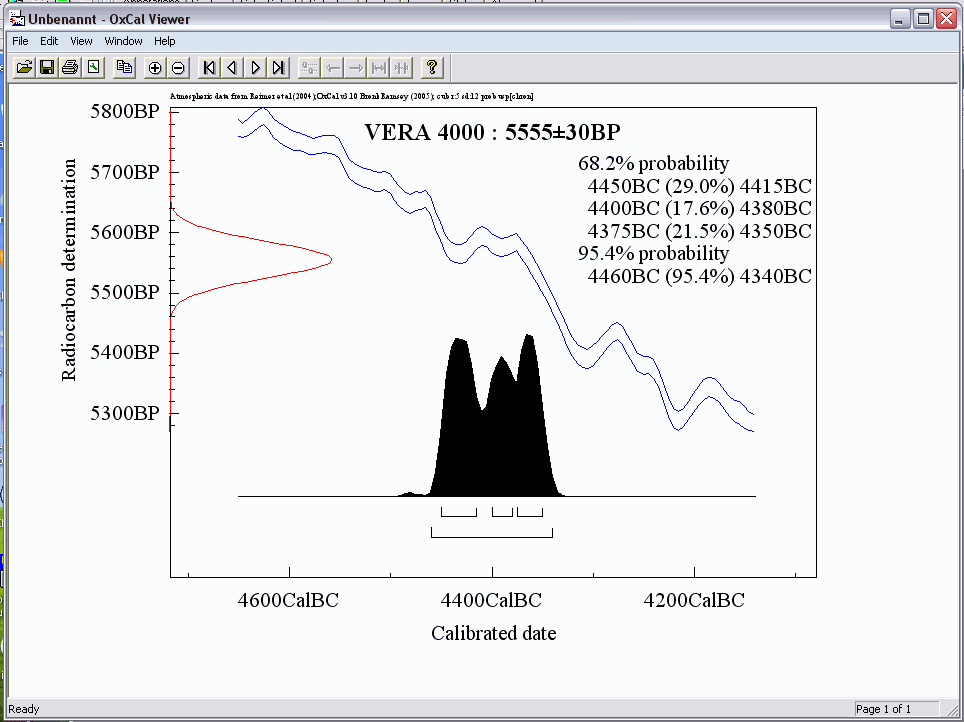Viewport: 964px width, 722px height.
Task: Open help with the question mark icon
Action: tap(432, 67)
